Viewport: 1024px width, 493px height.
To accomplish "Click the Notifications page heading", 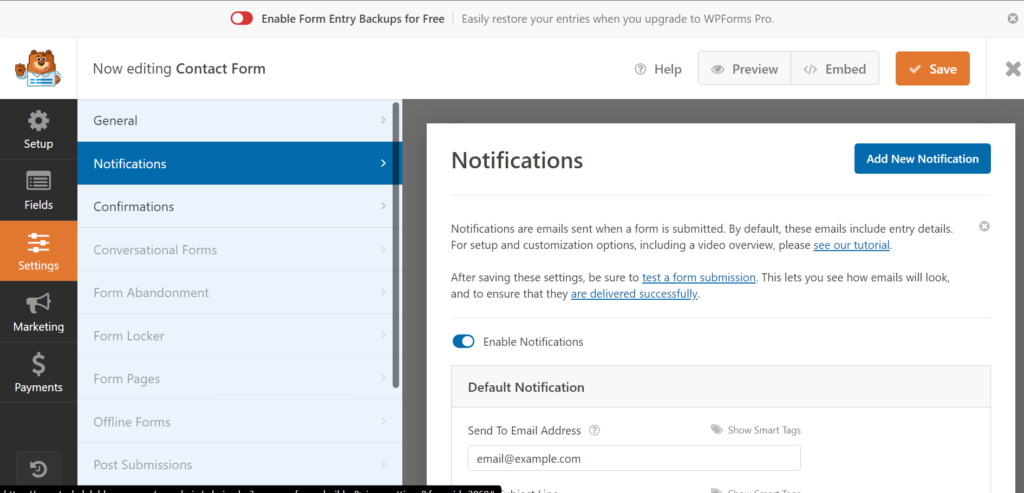I will click(517, 160).
